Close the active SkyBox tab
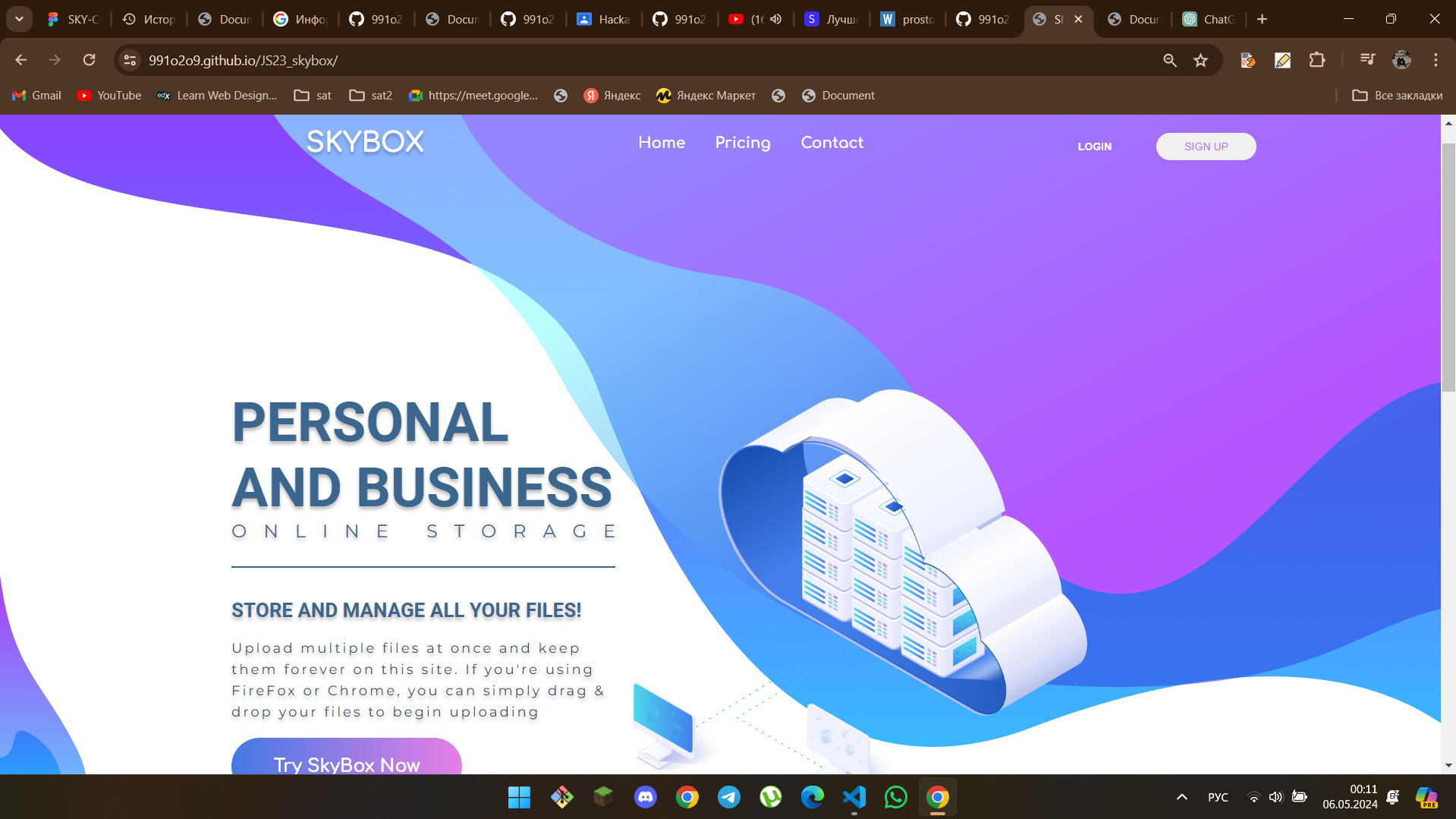Screen dimensions: 1456x819 (x=1078, y=19)
